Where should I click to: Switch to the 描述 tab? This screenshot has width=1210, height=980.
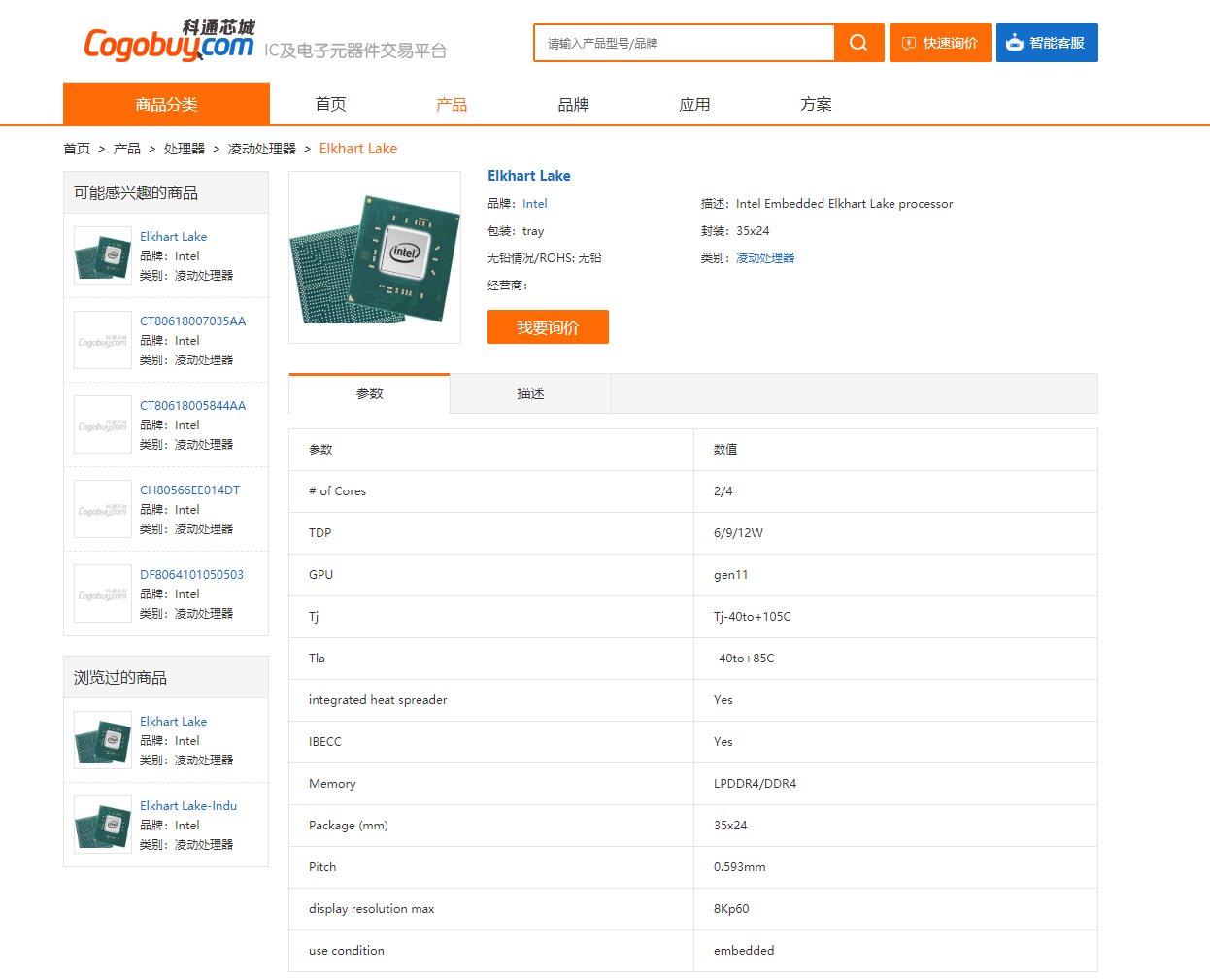click(x=530, y=393)
